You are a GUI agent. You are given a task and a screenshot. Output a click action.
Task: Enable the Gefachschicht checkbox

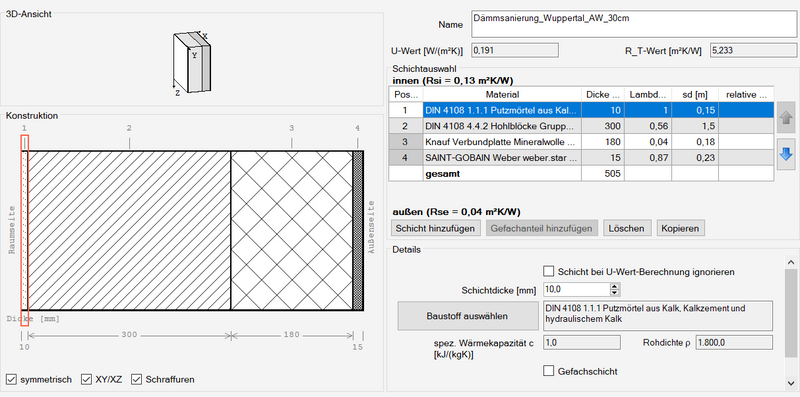tap(548, 370)
